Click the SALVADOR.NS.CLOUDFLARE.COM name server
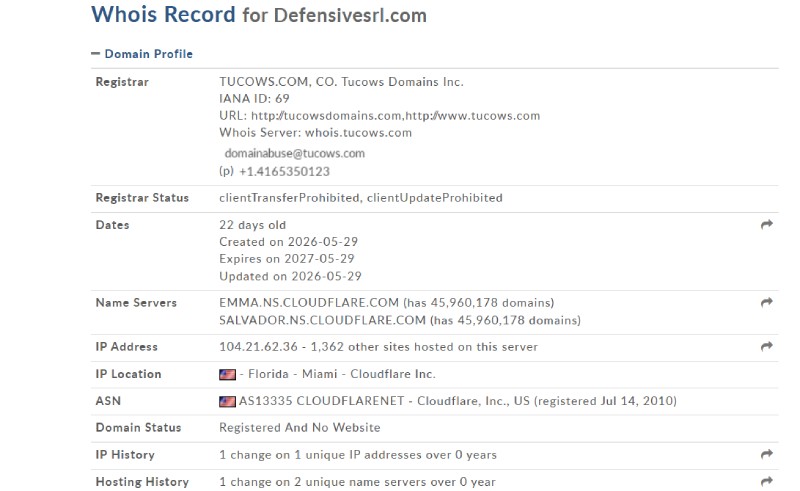 (322, 320)
